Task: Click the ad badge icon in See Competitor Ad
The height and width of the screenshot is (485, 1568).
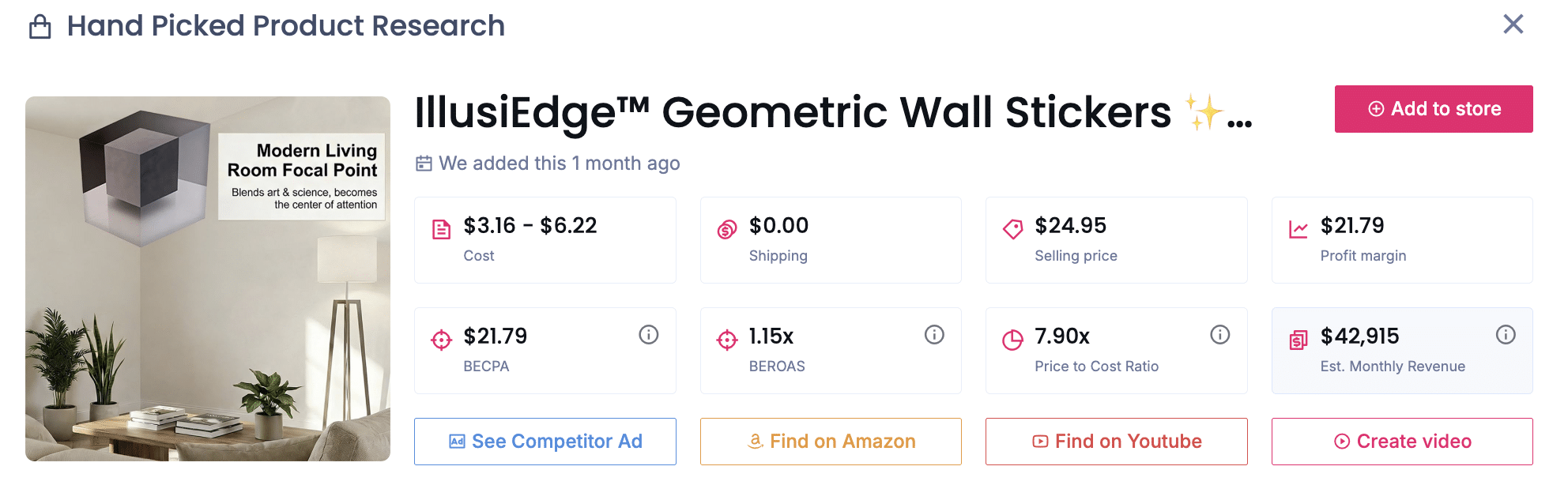Action: point(457,441)
